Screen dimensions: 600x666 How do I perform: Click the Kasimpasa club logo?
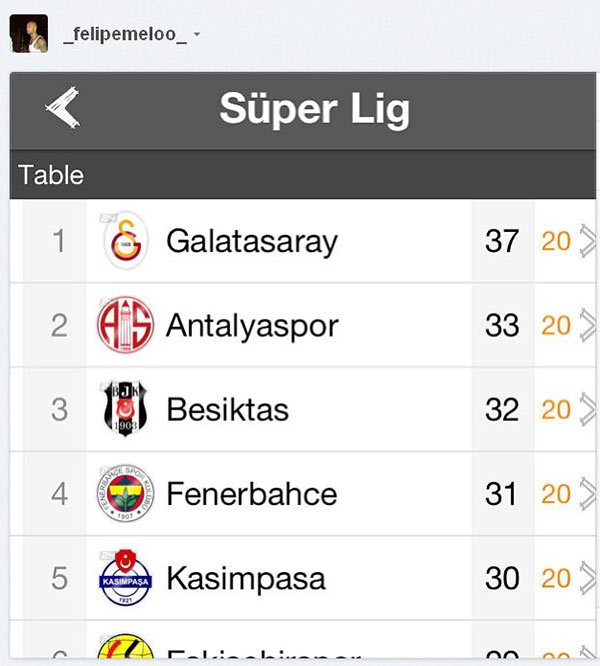[x=125, y=578]
